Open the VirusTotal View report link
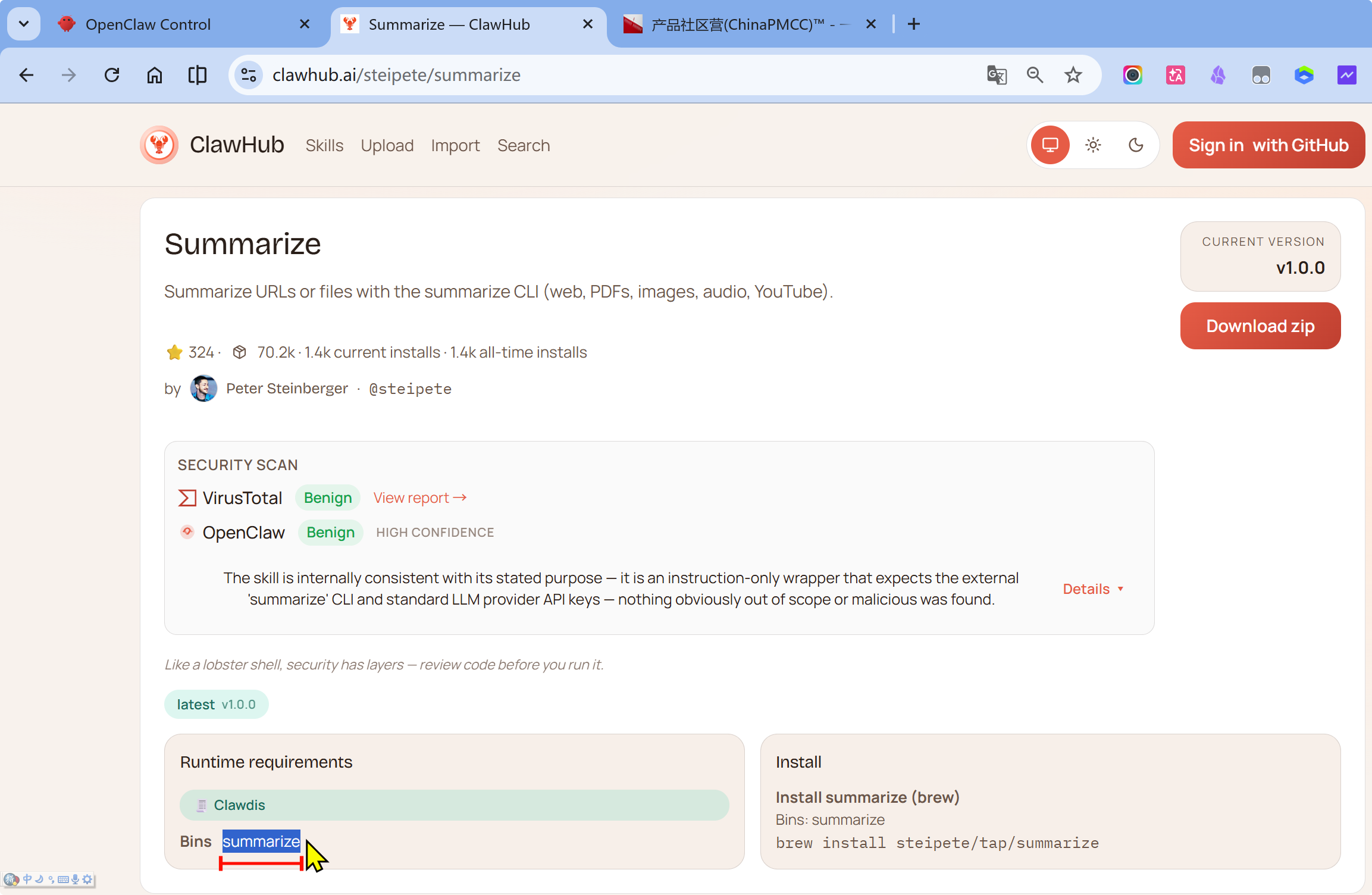The image size is (1372, 895). (x=419, y=497)
